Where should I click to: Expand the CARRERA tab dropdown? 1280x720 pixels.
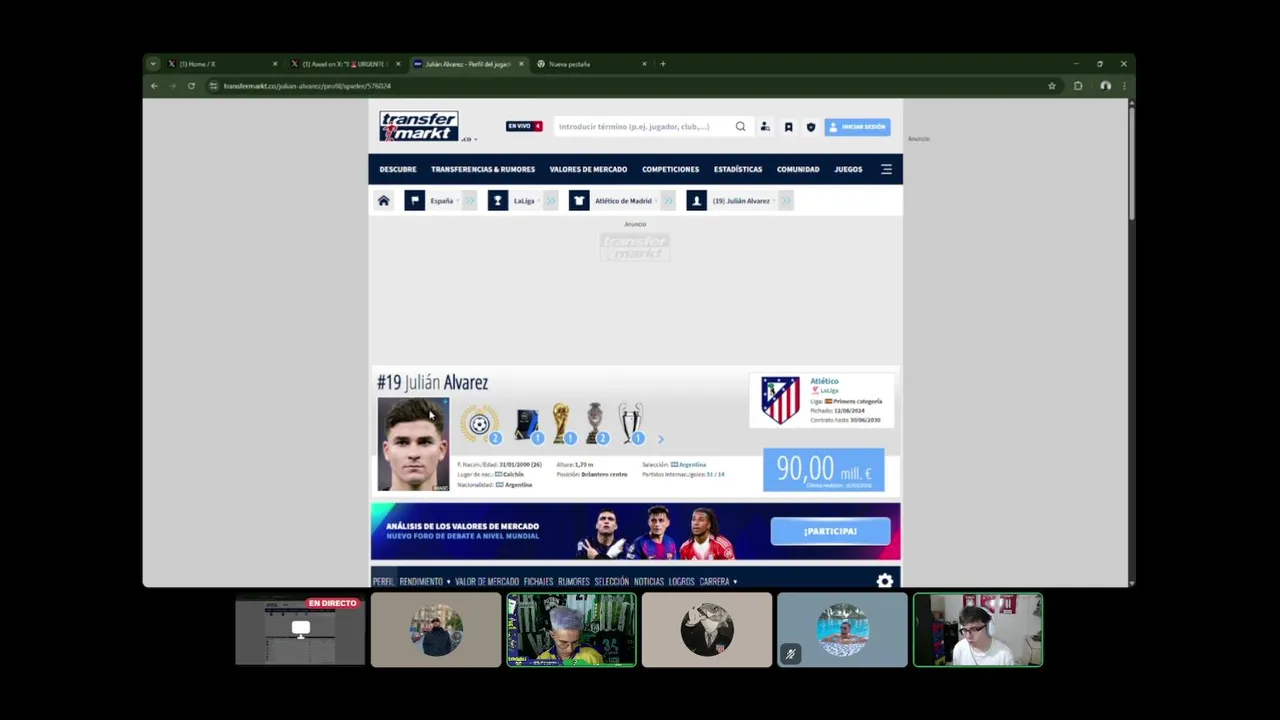(x=718, y=582)
